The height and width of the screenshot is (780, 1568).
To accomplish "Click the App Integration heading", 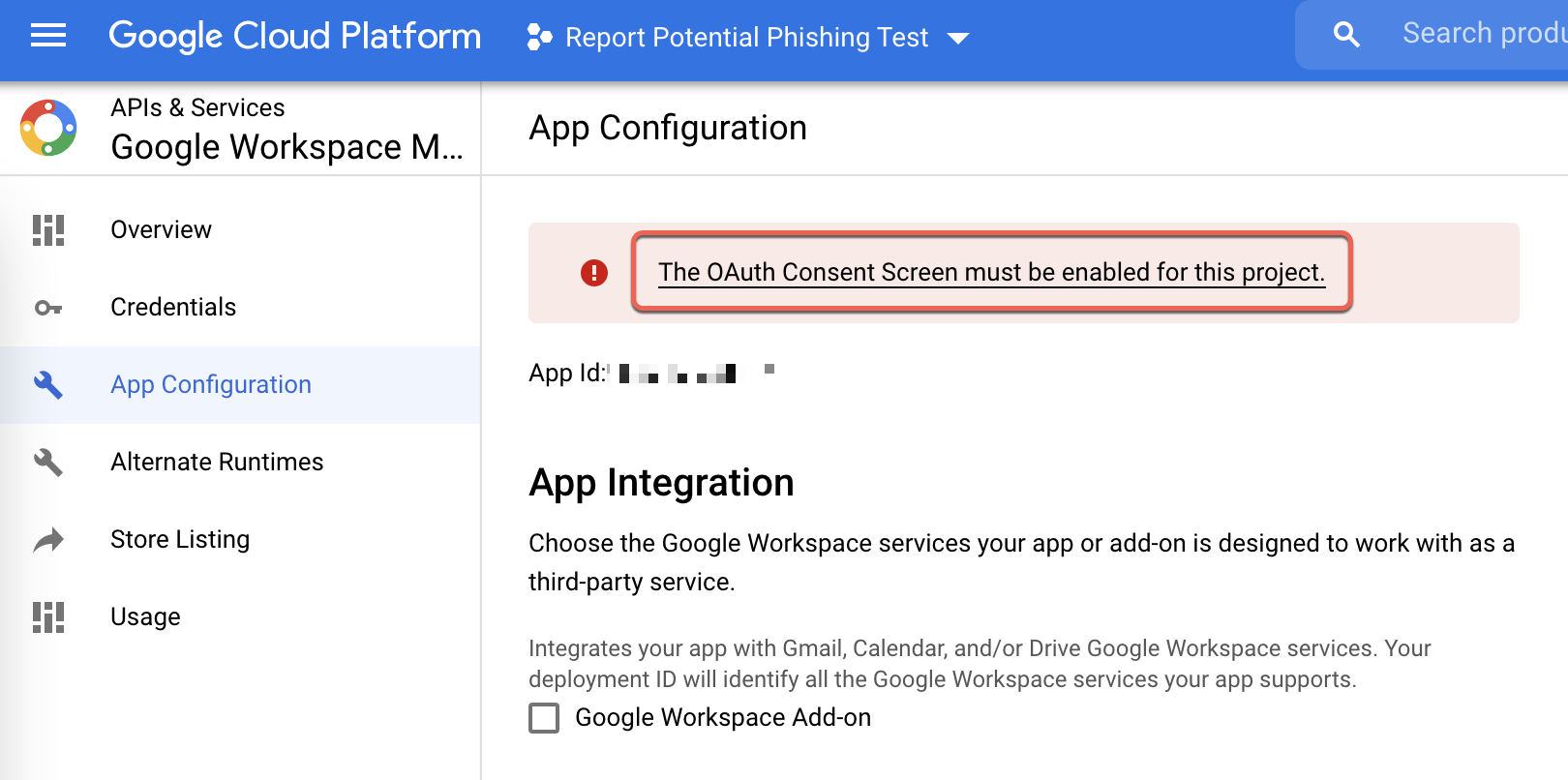I will [x=661, y=483].
